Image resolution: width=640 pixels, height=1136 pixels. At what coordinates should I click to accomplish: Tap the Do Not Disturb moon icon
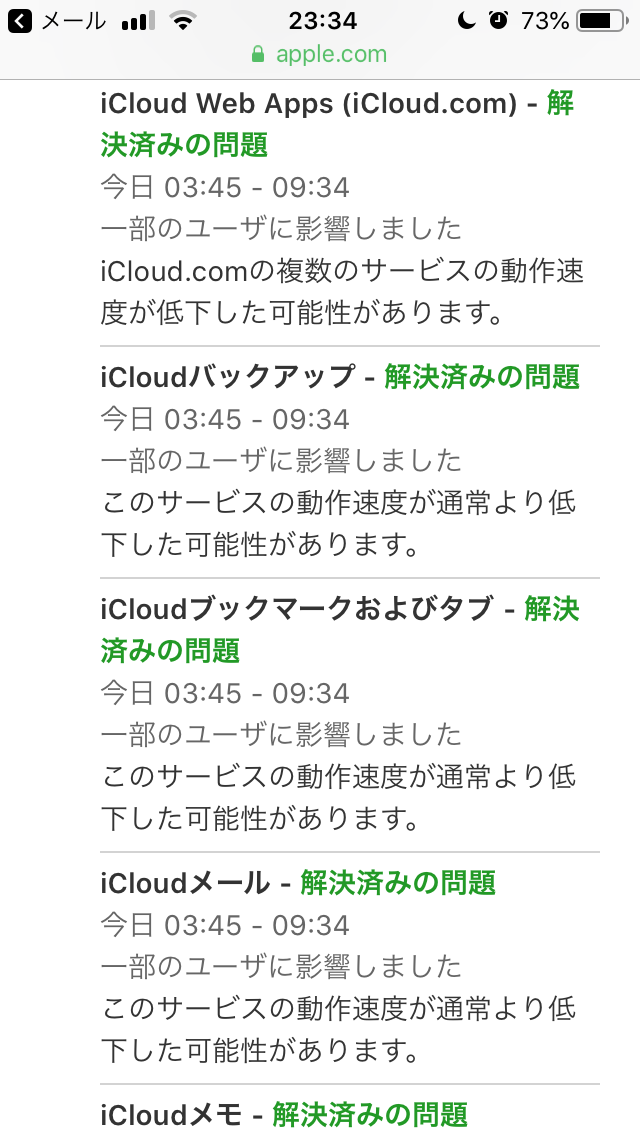coord(466,21)
